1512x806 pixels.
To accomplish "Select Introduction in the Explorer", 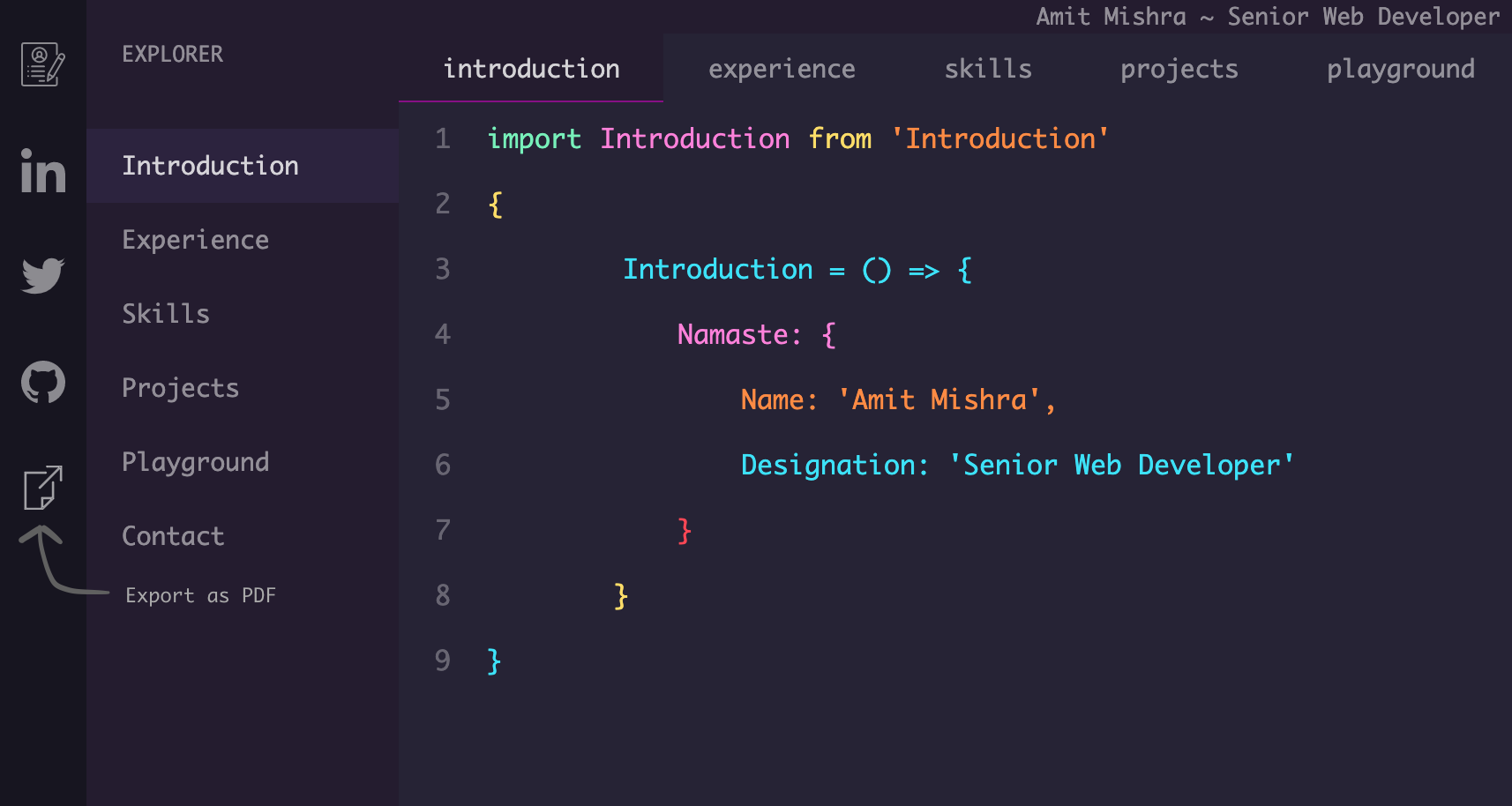I will [211, 166].
